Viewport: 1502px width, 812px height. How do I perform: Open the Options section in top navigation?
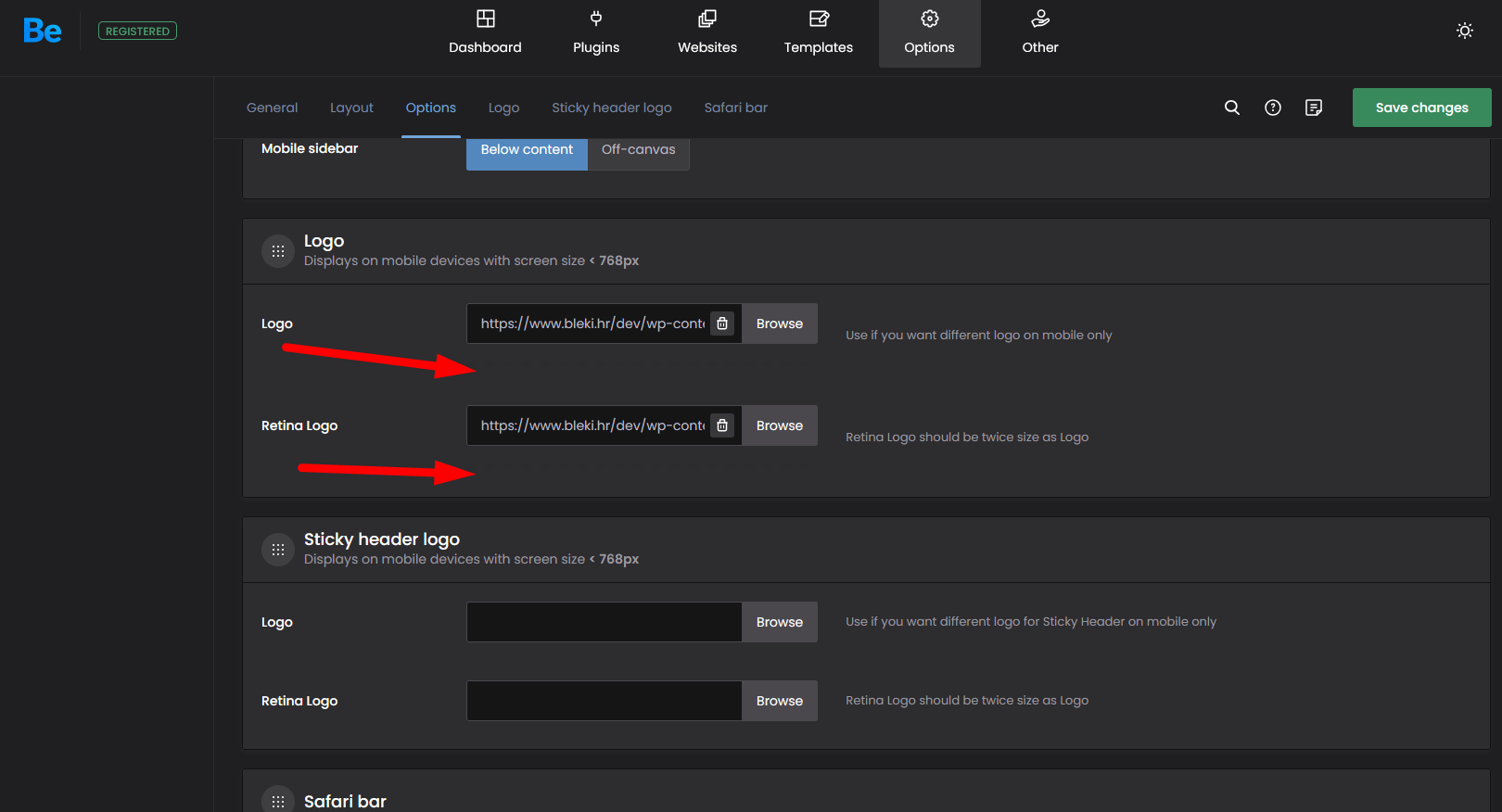pyautogui.click(x=930, y=33)
